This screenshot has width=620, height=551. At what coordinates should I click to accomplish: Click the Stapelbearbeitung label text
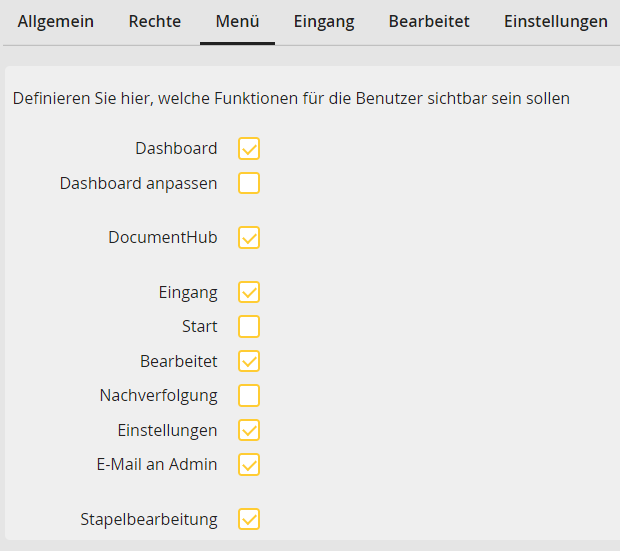coord(149,519)
